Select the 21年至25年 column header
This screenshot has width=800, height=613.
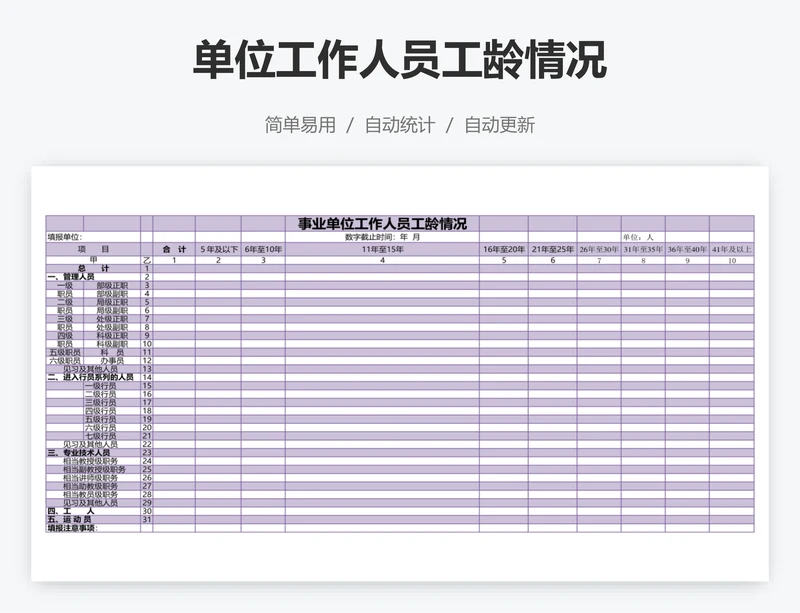553,249
